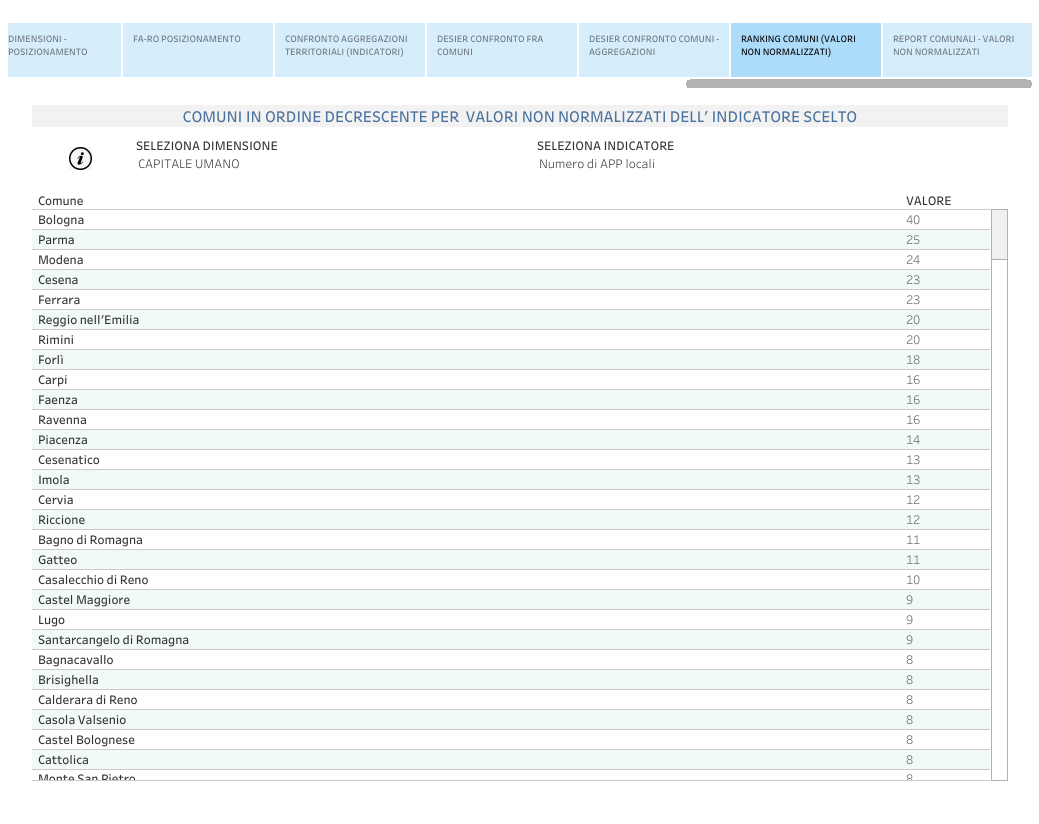The image size is (1039, 824).
Task: Click the vertical scrollbar thumb of the table
Action: 999,234
